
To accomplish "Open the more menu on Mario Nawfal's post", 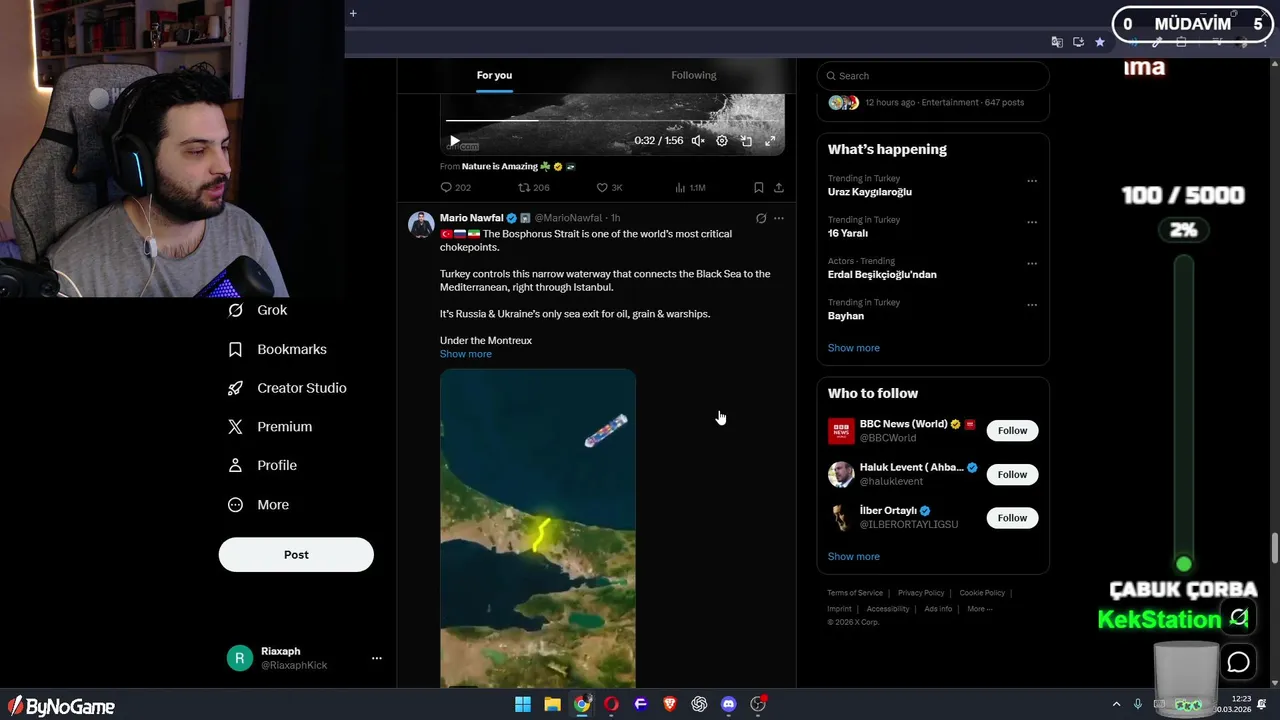I will pos(779,218).
